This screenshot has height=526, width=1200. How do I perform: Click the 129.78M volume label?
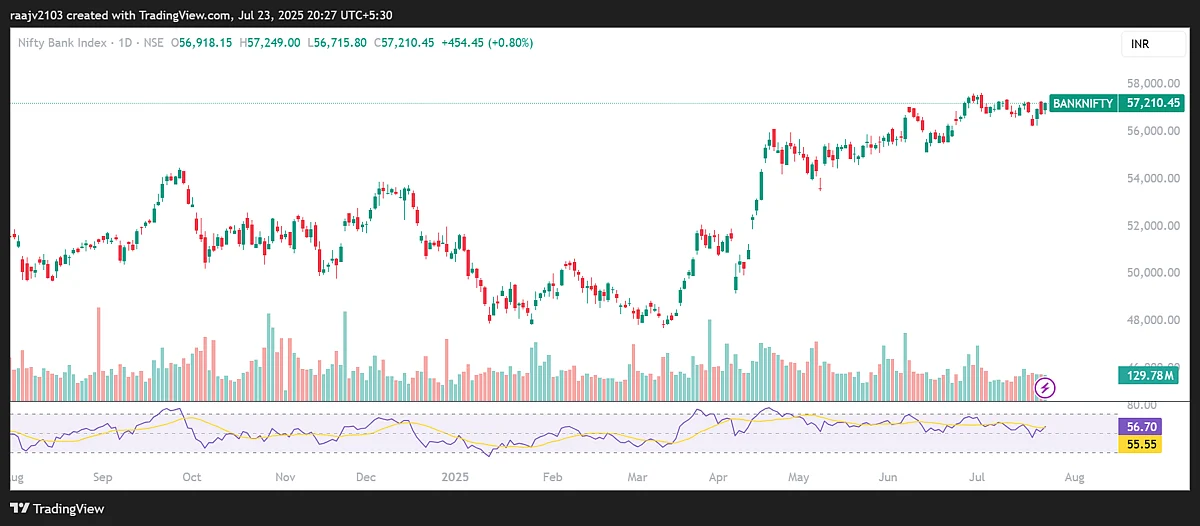tap(1146, 376)
